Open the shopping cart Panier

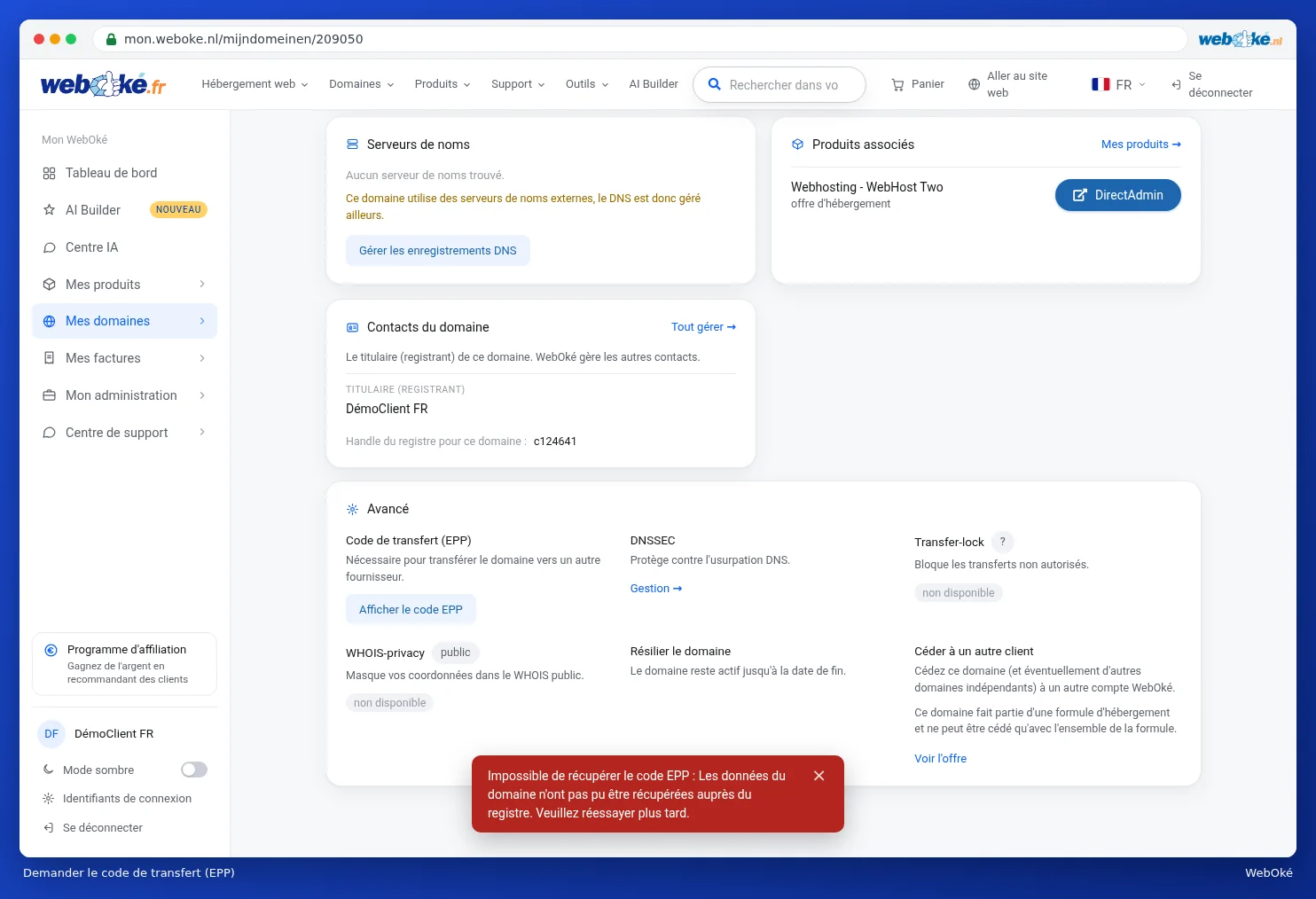pyautogui.click(x=918, y=84)
